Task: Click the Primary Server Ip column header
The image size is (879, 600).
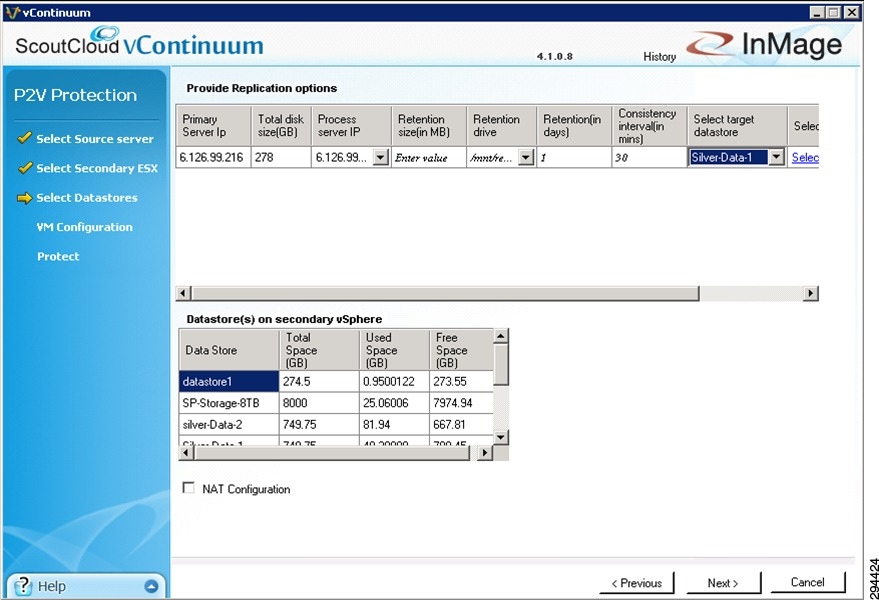Action: (x=213, y=126)
